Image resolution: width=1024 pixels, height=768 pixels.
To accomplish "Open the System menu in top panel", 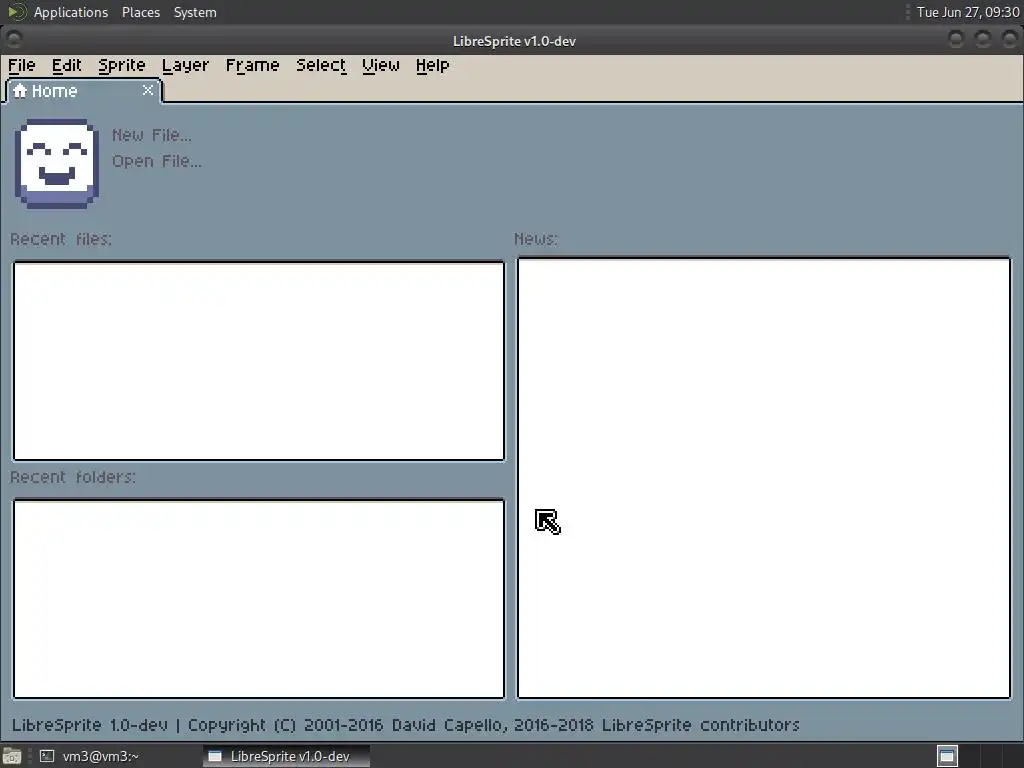I will 195,12.
